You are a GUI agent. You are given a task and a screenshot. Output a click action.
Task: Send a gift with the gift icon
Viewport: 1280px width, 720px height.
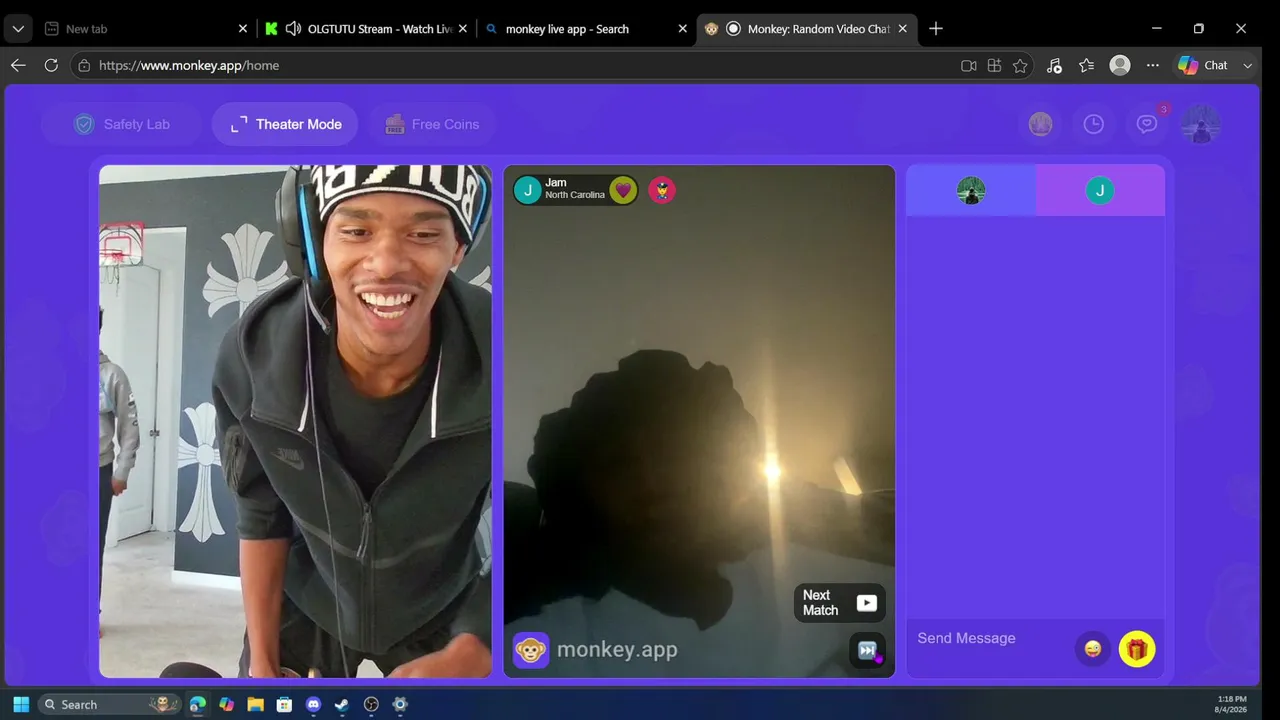pos(1137,649)
